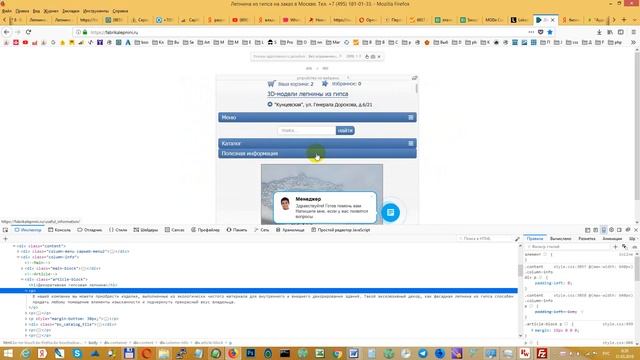Collapse the column-info div node
This screenshot has height=360, width=640.
pyautogui.click(x=18, y=257)
